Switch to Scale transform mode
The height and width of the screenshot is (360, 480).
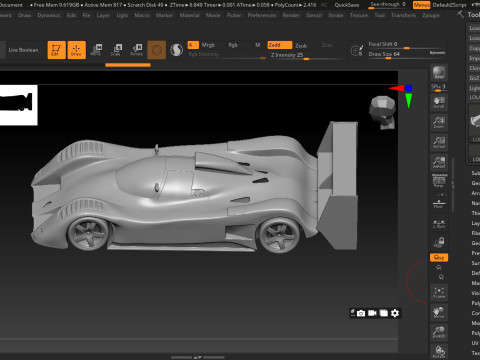click(x=116, y=50)
